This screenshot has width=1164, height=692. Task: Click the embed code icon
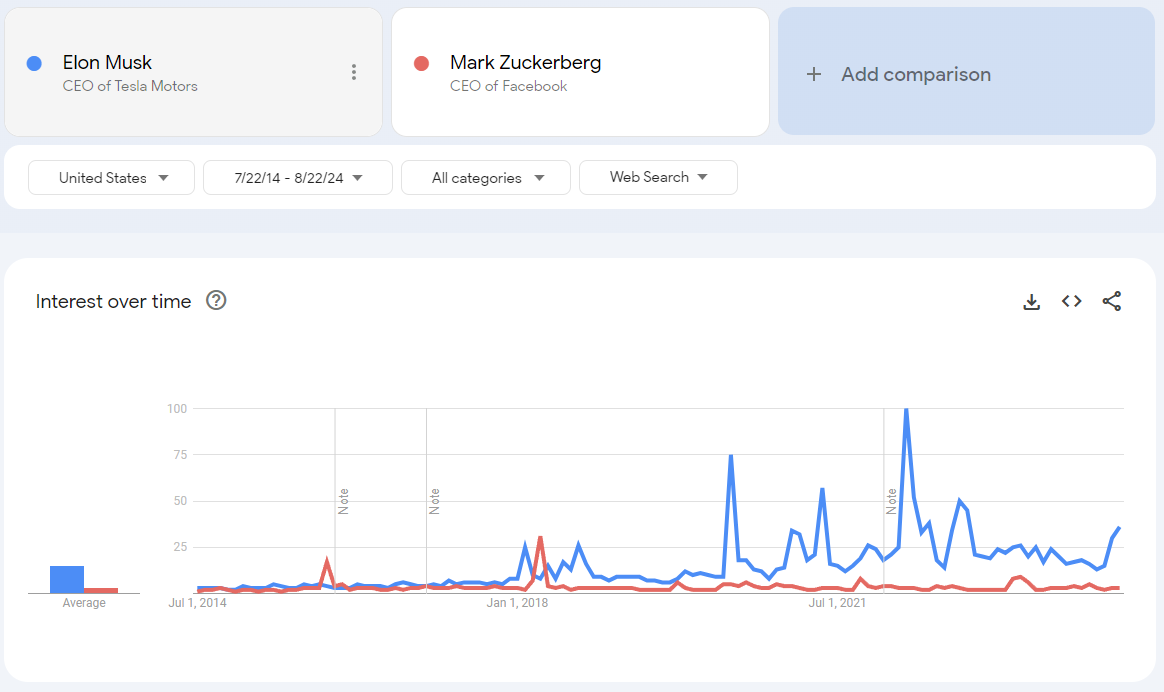point(1072,301)
